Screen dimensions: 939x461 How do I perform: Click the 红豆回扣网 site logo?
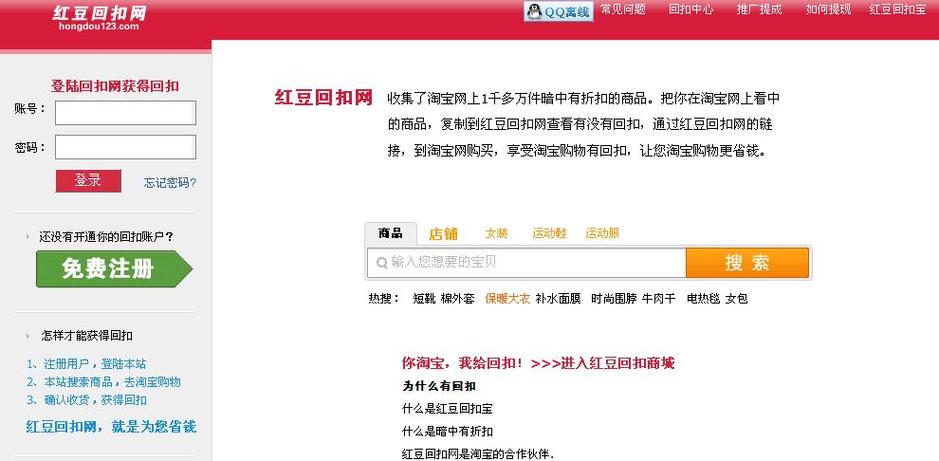coord(99,18)
